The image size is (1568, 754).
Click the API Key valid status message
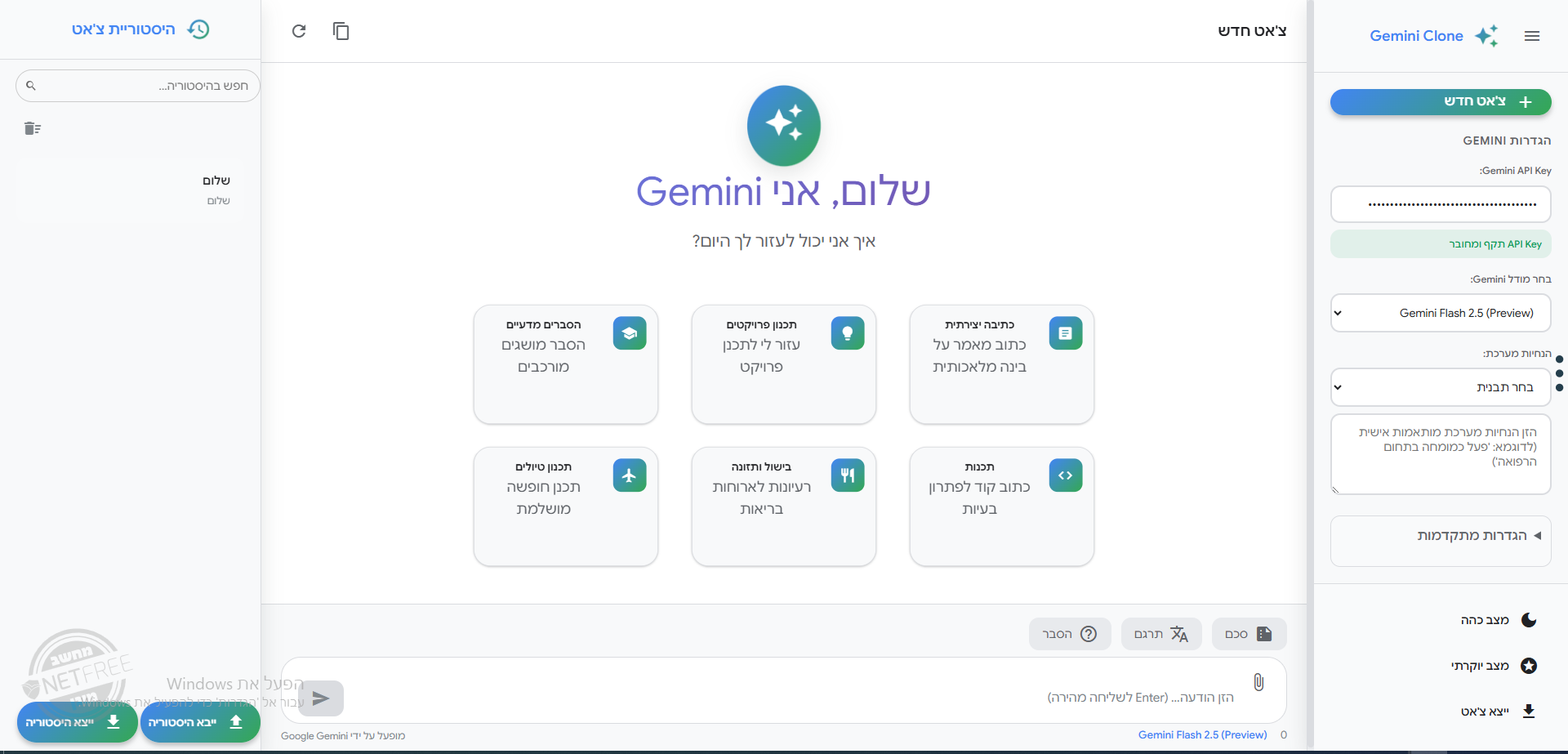coord(1441,244)
